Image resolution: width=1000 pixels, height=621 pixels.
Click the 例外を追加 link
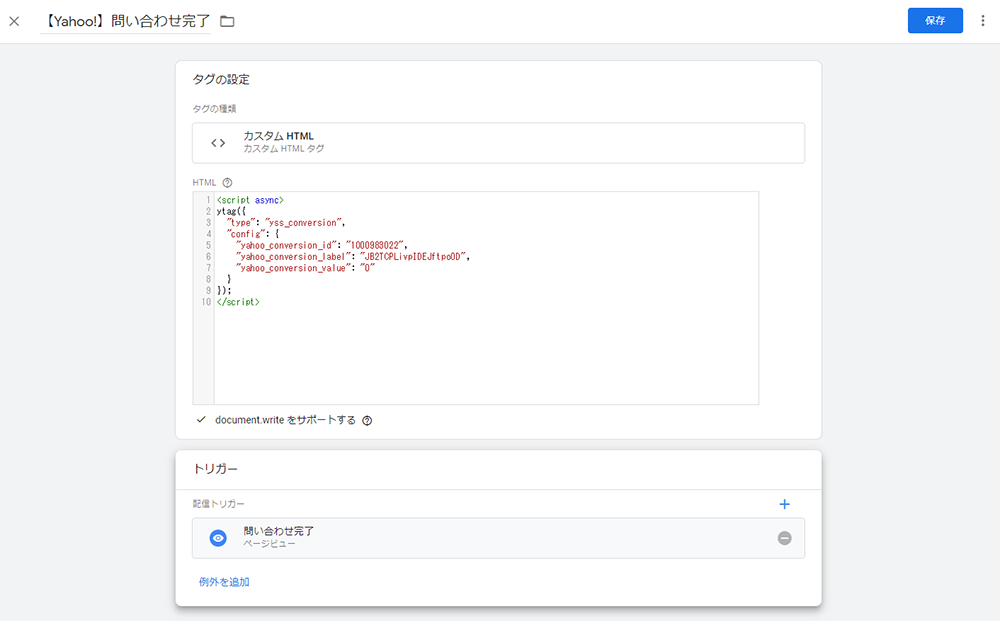pos(224,581)
